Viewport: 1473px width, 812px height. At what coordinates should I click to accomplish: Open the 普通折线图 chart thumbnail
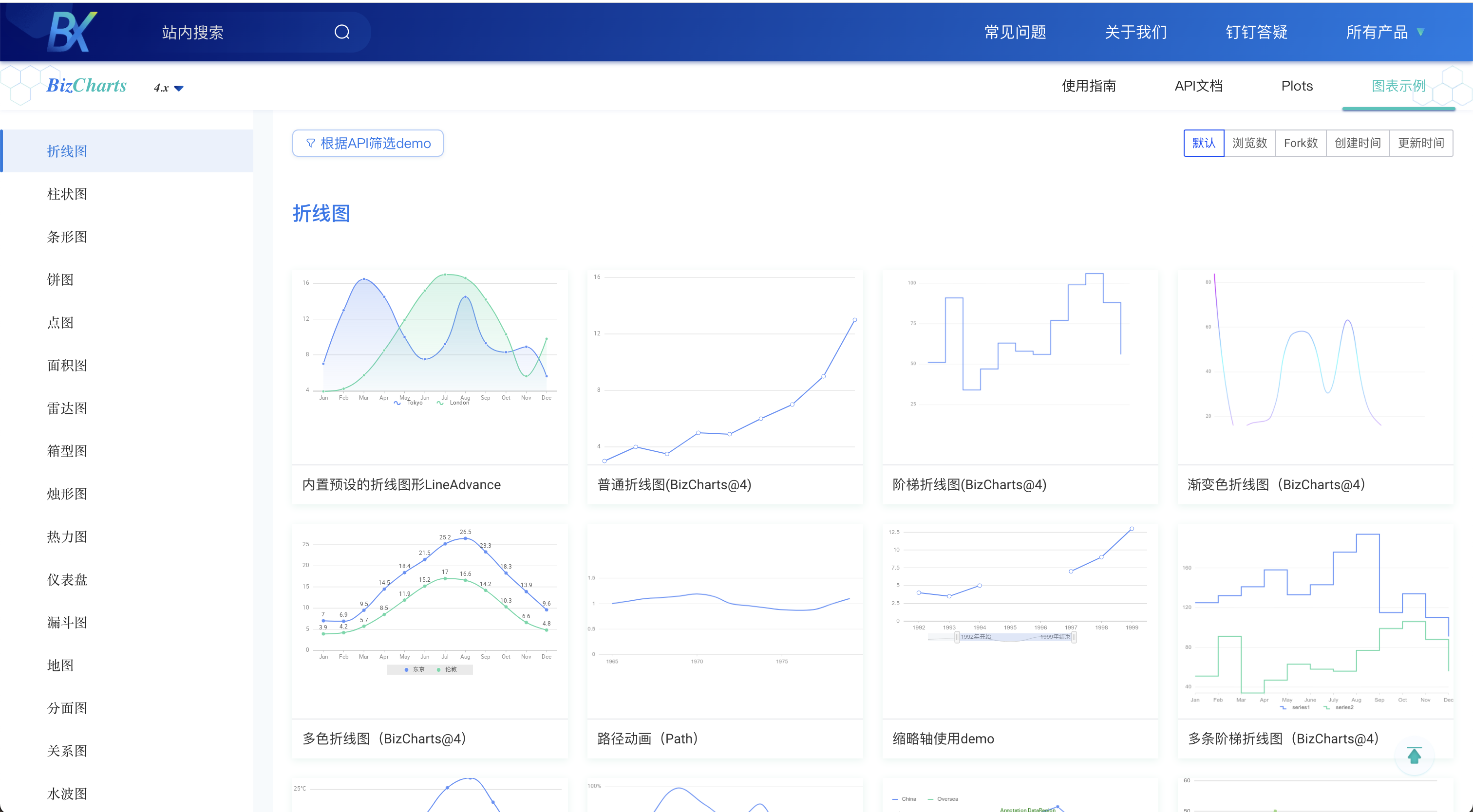725,367
